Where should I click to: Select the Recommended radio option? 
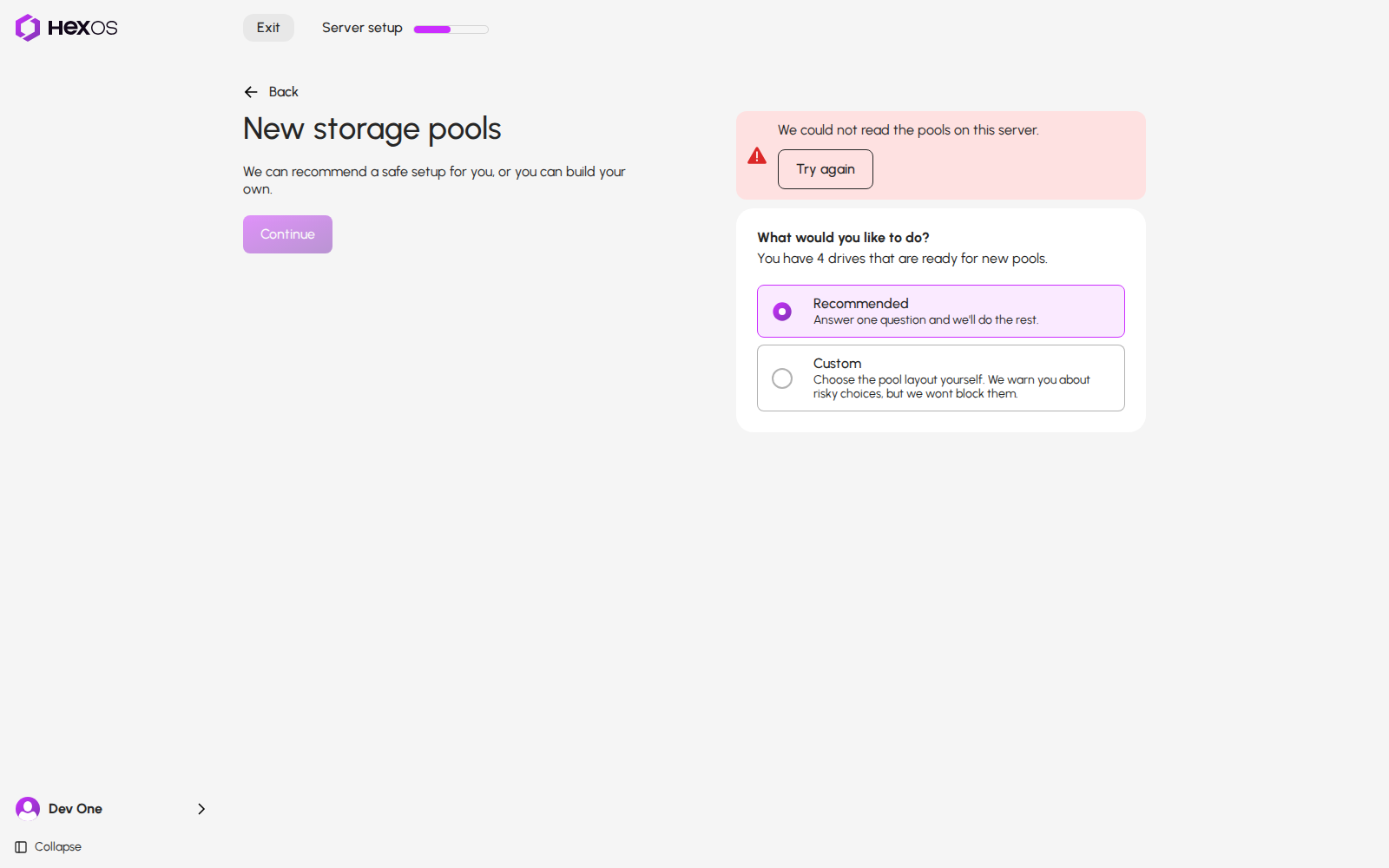pyautogui.click(x=941, y=311)
